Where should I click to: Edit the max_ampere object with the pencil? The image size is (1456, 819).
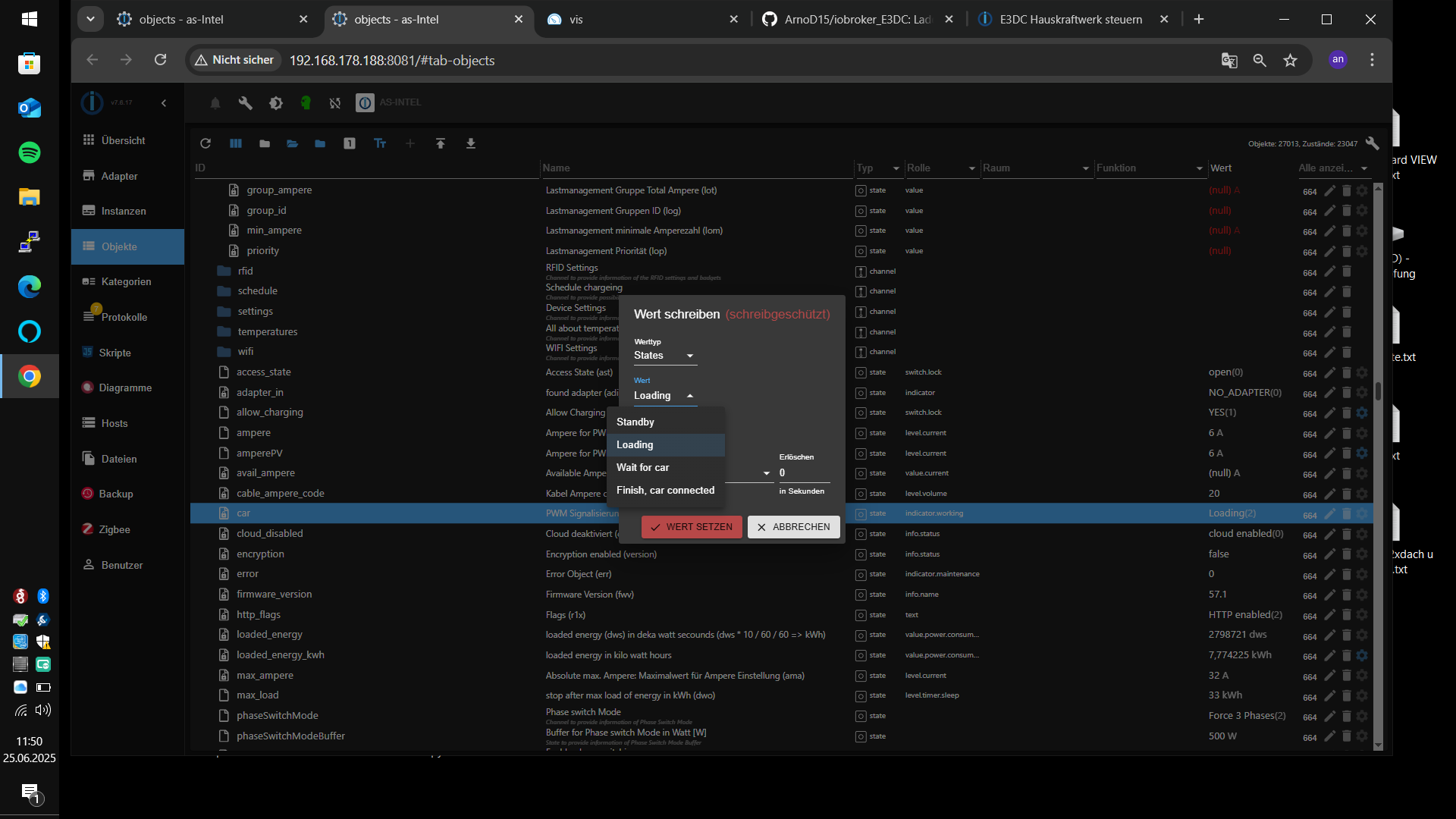[1329, 676]
